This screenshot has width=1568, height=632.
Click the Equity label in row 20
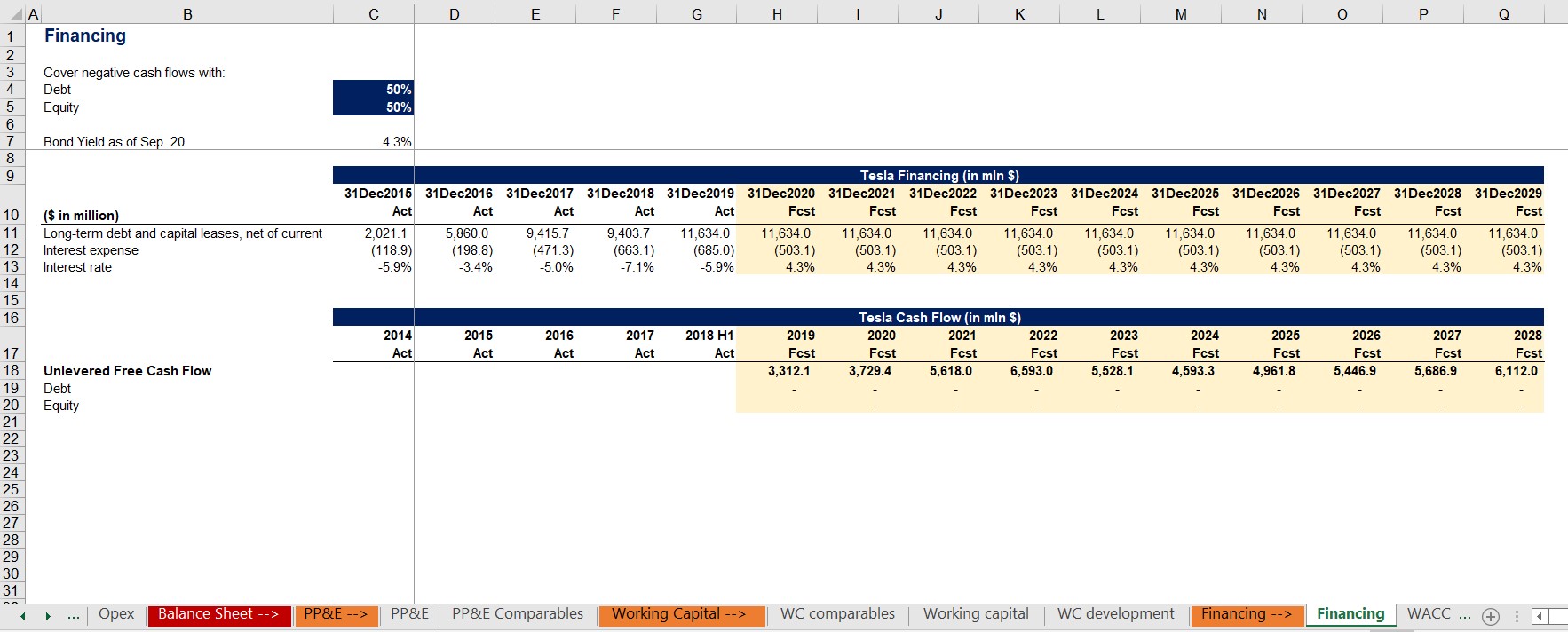coord(61,406)
